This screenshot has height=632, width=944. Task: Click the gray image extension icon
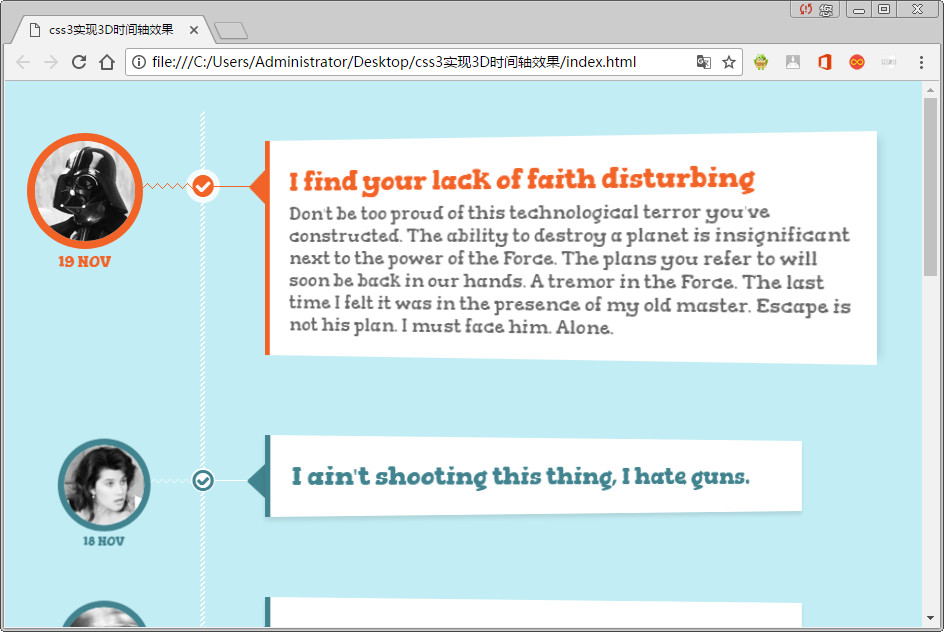tap(793, 62)
